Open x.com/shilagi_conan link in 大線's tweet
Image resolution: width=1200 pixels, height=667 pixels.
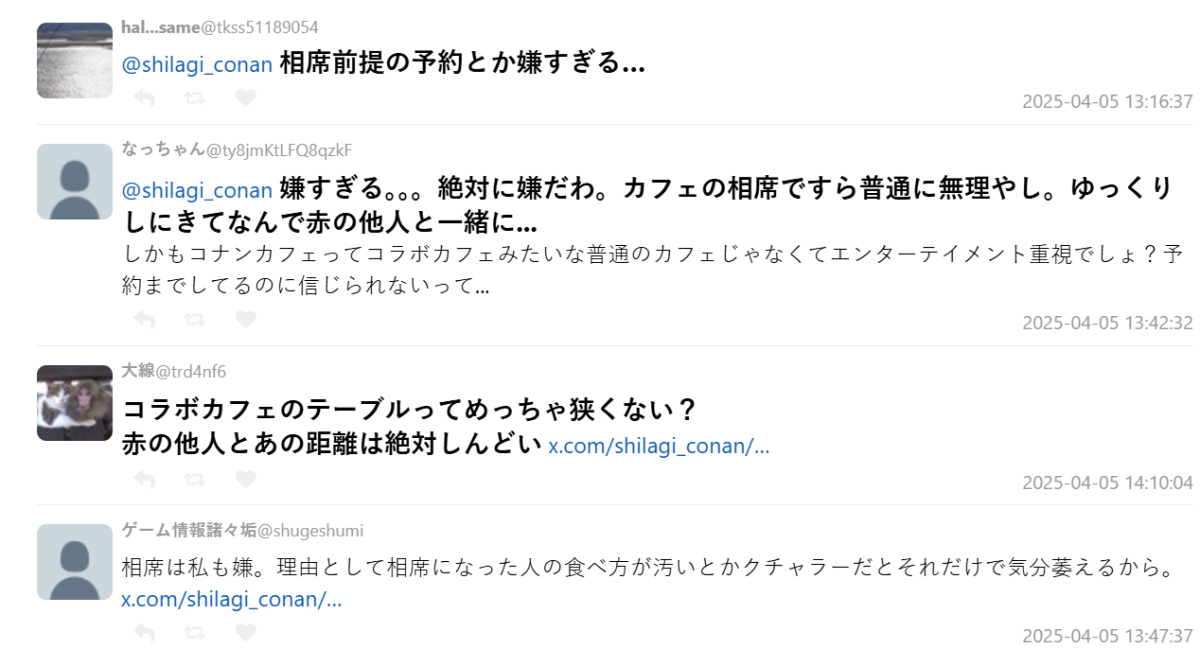tap(659, 446)
